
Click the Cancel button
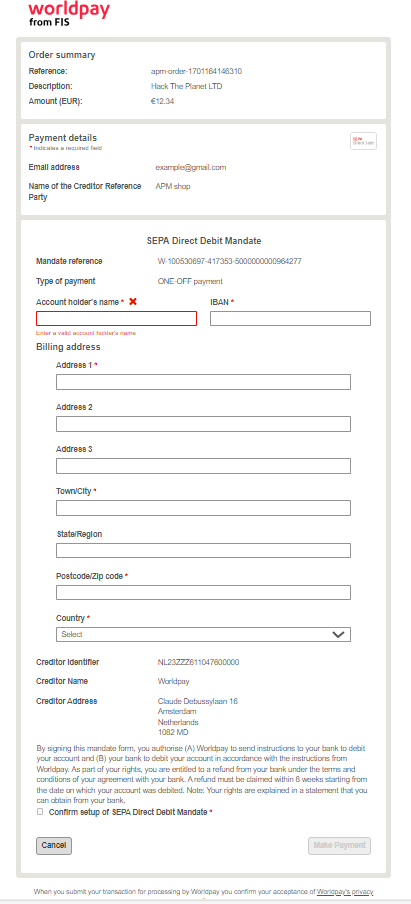coord(54,846)
